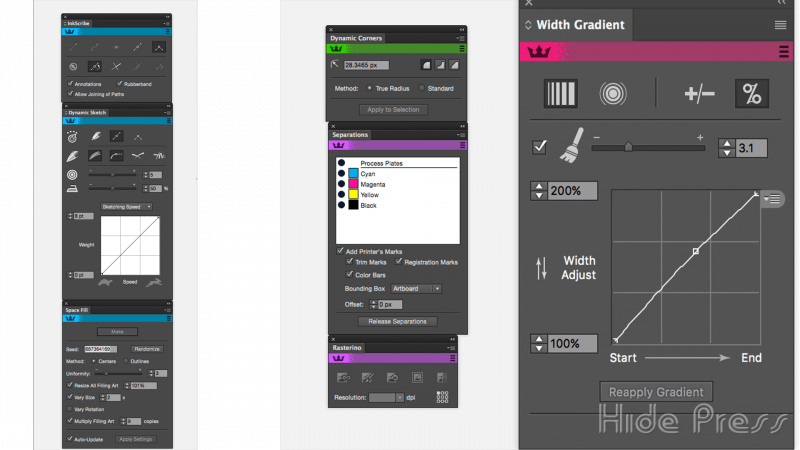Viewport: 800px width, 450px height.
Task: Click the Separations panel tab
Action: (350, 134)
